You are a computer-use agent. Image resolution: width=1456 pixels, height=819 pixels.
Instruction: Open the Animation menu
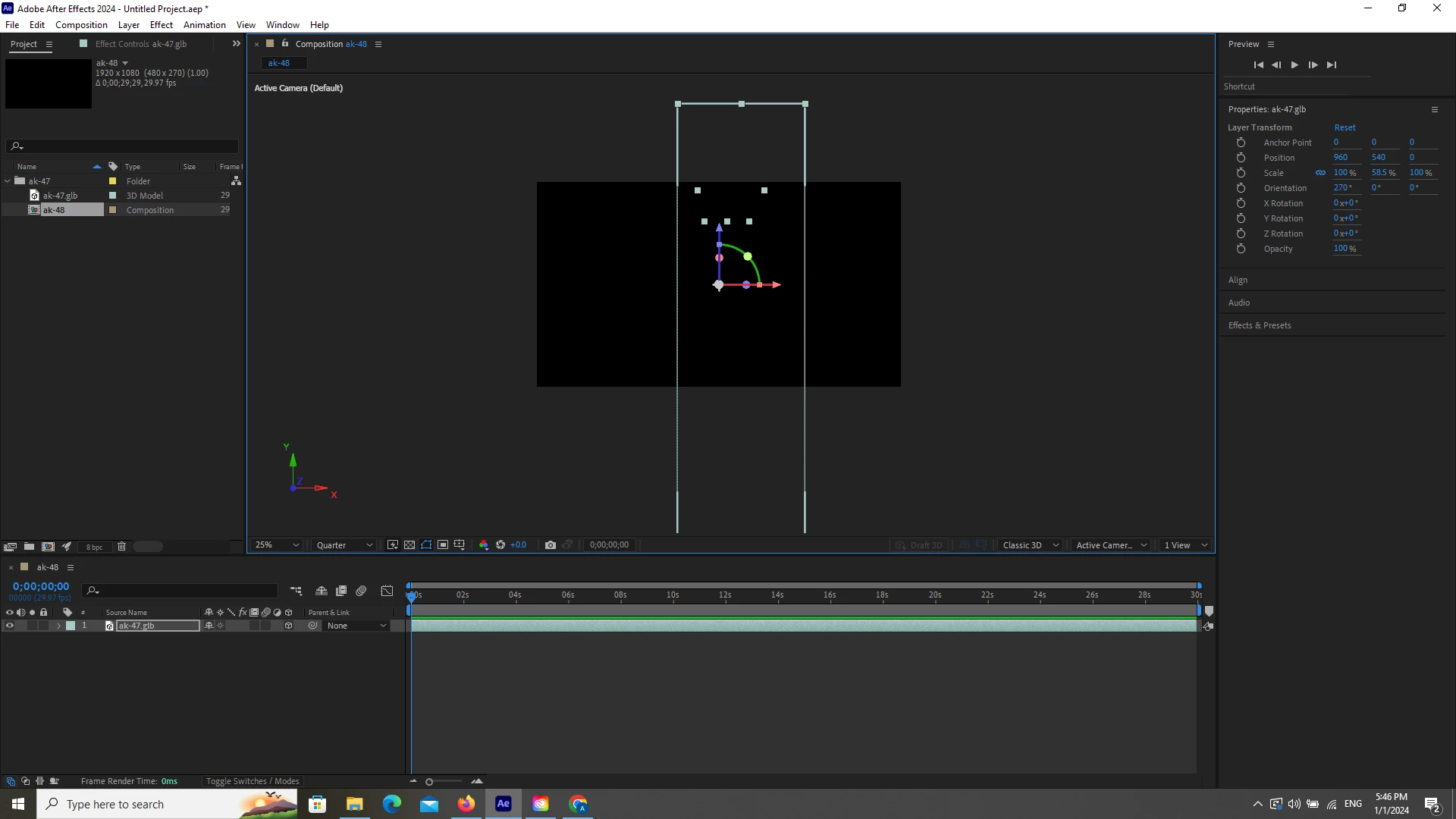click(x=204, y=25)
